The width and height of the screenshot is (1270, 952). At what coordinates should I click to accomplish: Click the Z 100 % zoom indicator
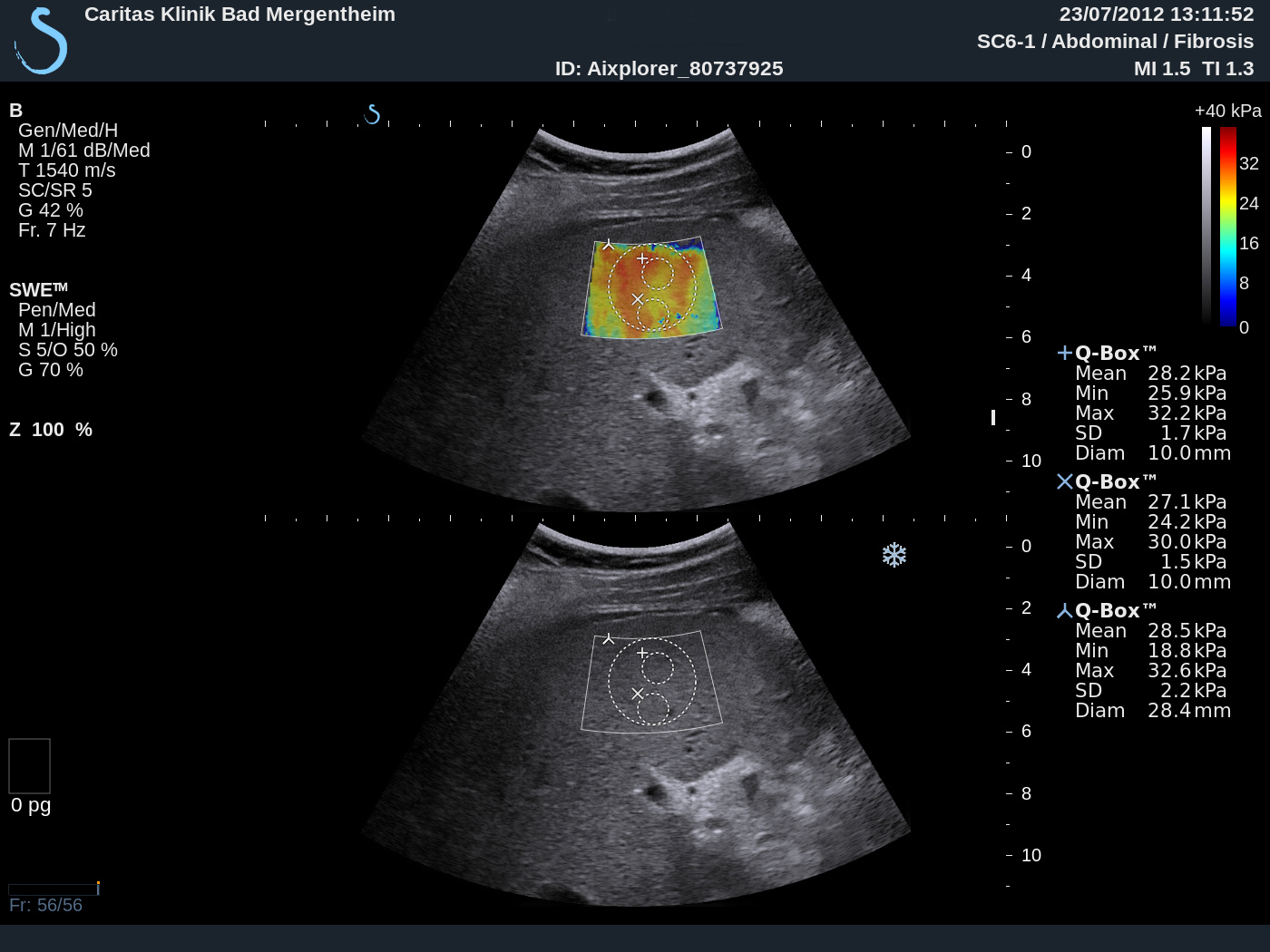click(x=51, y=430)
